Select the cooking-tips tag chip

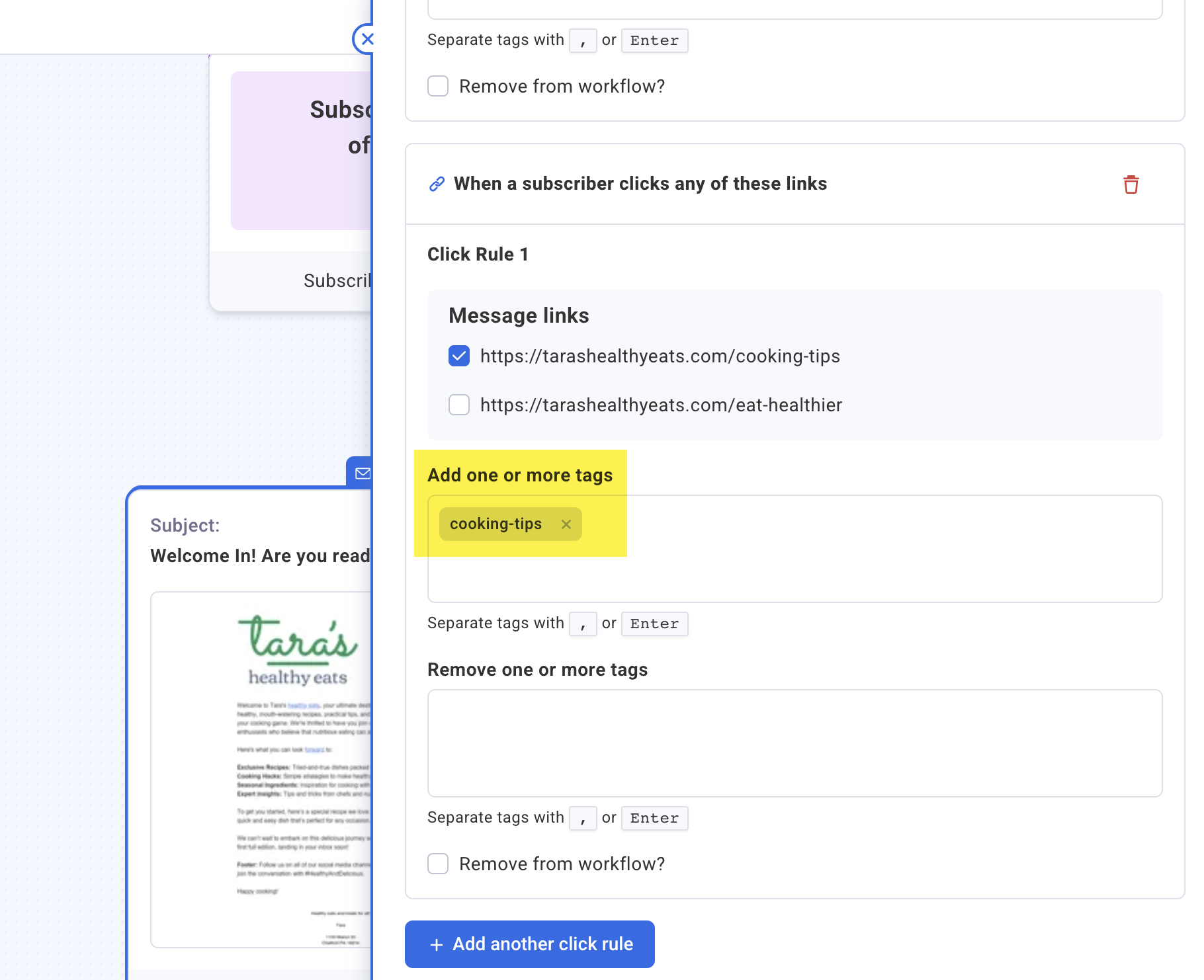pos(495,524)
